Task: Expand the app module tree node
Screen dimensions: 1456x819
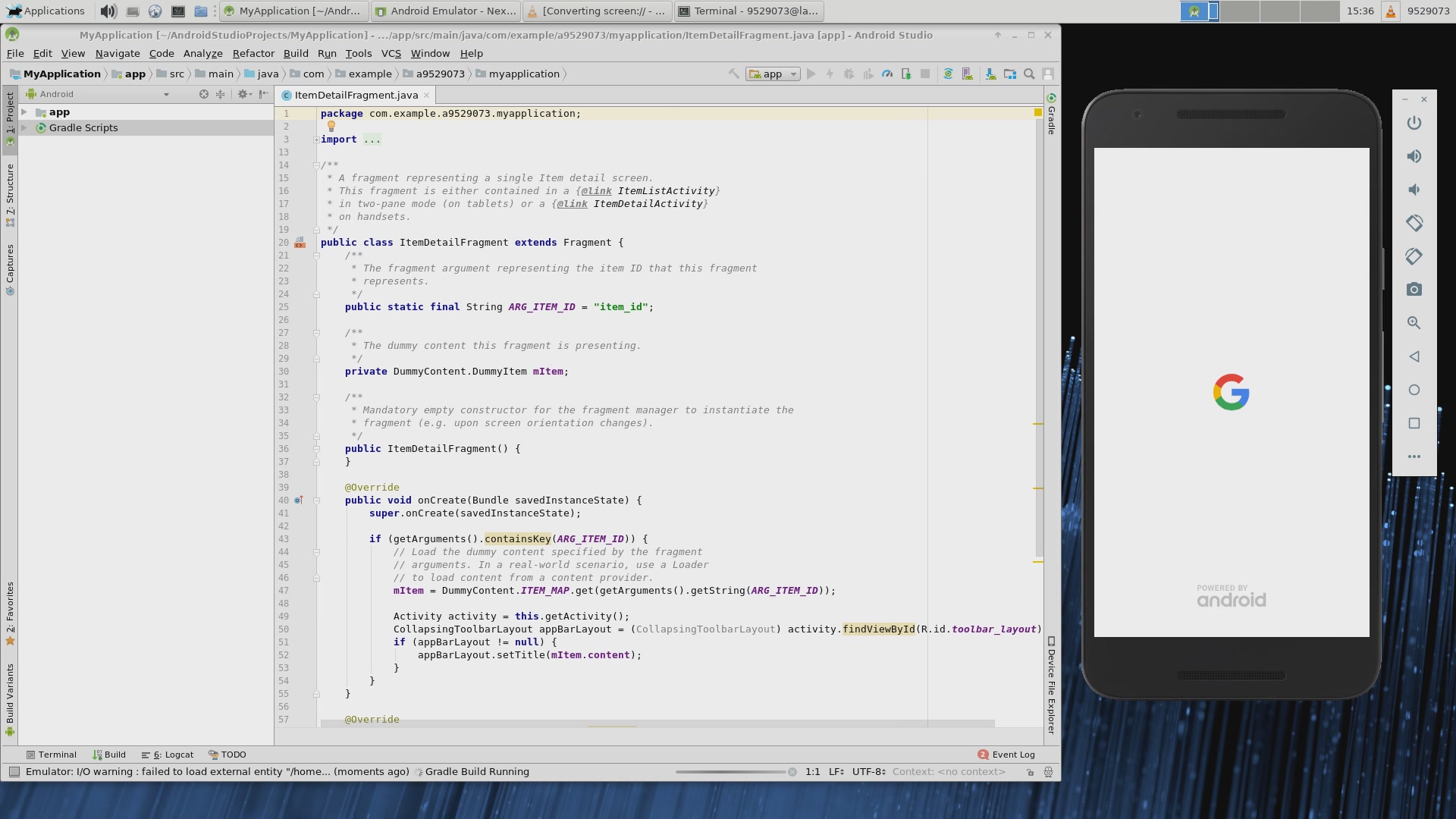Action: [x=24, y=112]
